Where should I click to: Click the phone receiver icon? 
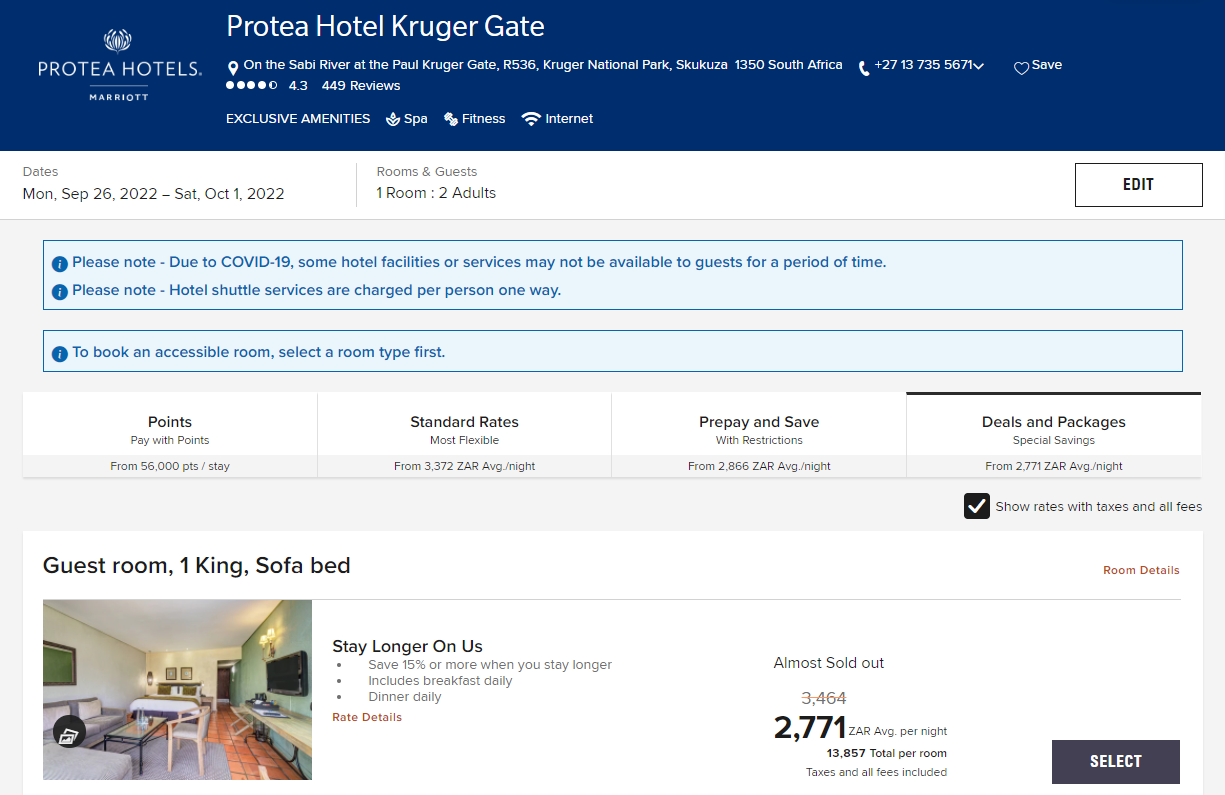coord(862,65)
